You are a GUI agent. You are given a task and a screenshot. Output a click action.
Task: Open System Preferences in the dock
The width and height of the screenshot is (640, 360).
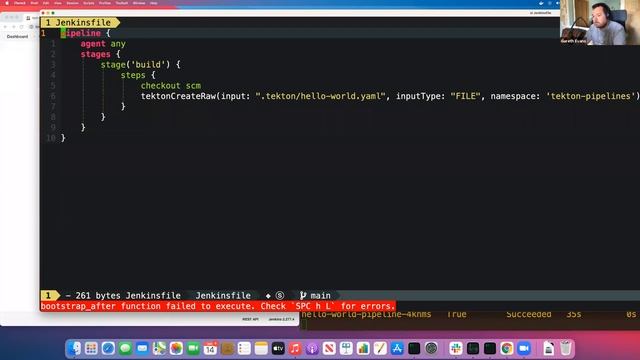point(431,349)
